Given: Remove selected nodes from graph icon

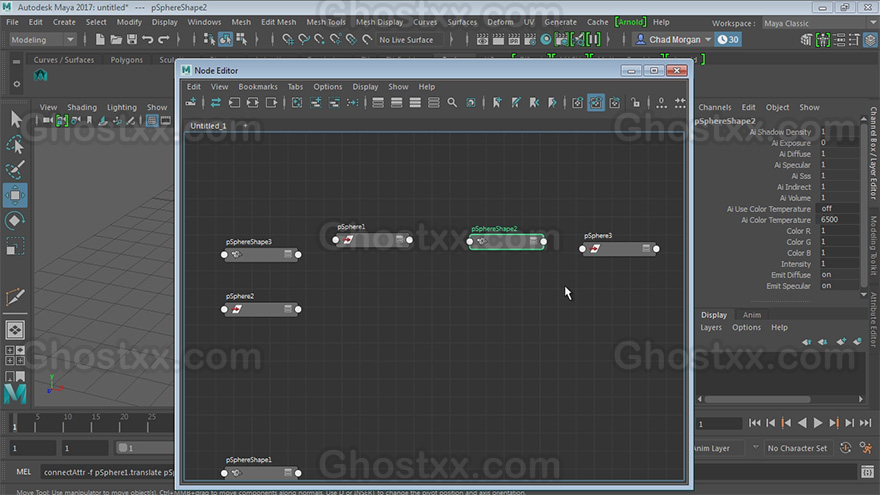Looking at the screenshot, I should pos(334,102).
